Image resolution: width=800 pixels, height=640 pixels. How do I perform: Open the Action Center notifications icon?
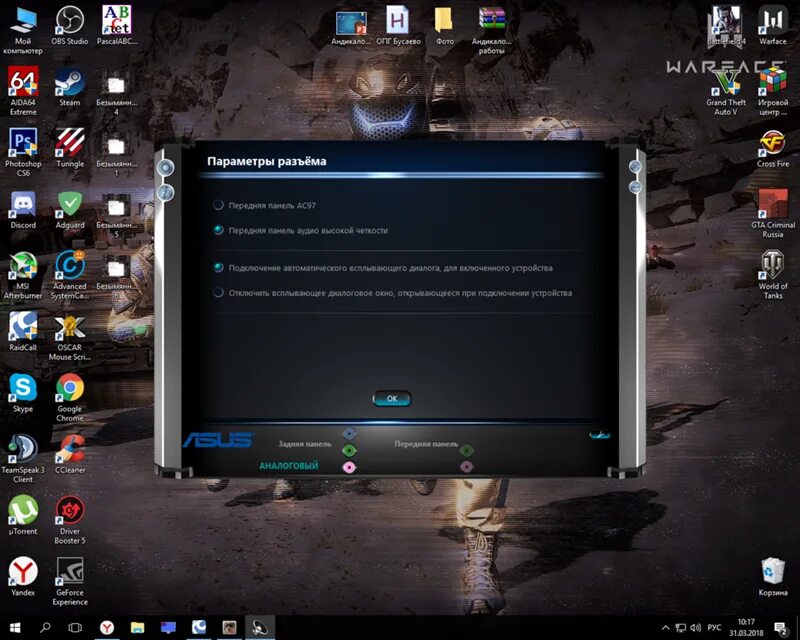[781, 628]
